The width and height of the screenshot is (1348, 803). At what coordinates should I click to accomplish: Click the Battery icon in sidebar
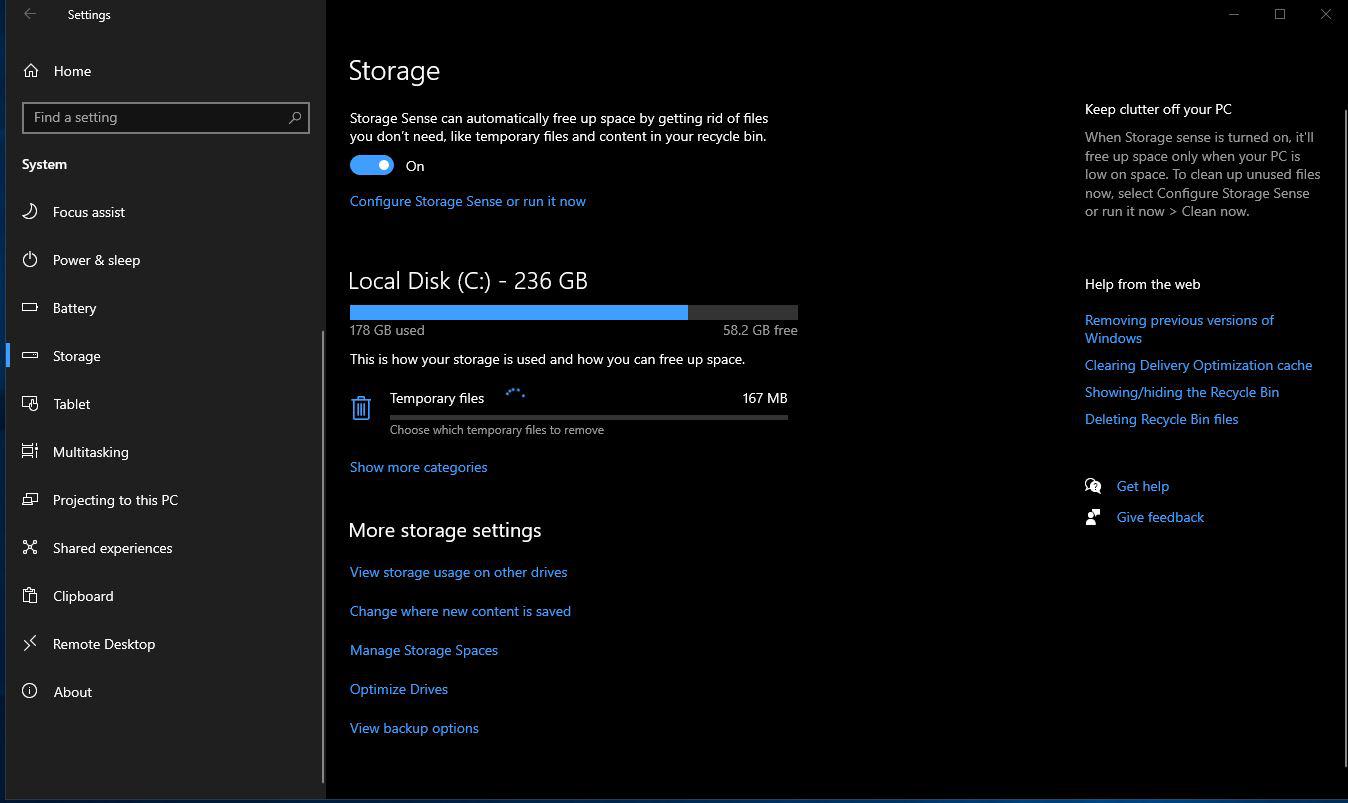30,308
